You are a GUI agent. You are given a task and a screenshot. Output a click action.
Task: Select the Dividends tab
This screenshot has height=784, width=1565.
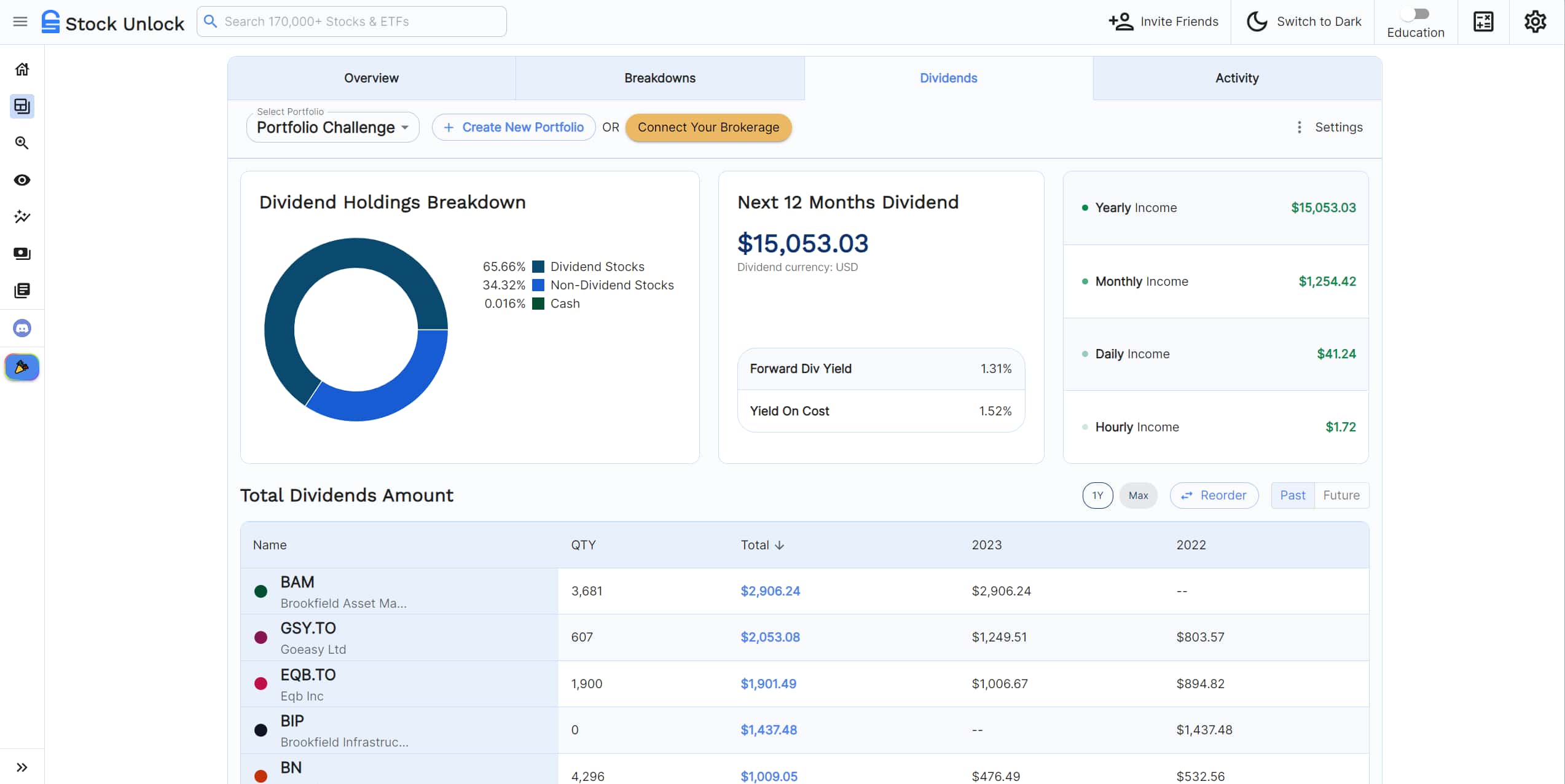pyautogui.click(x=948, y=78)
